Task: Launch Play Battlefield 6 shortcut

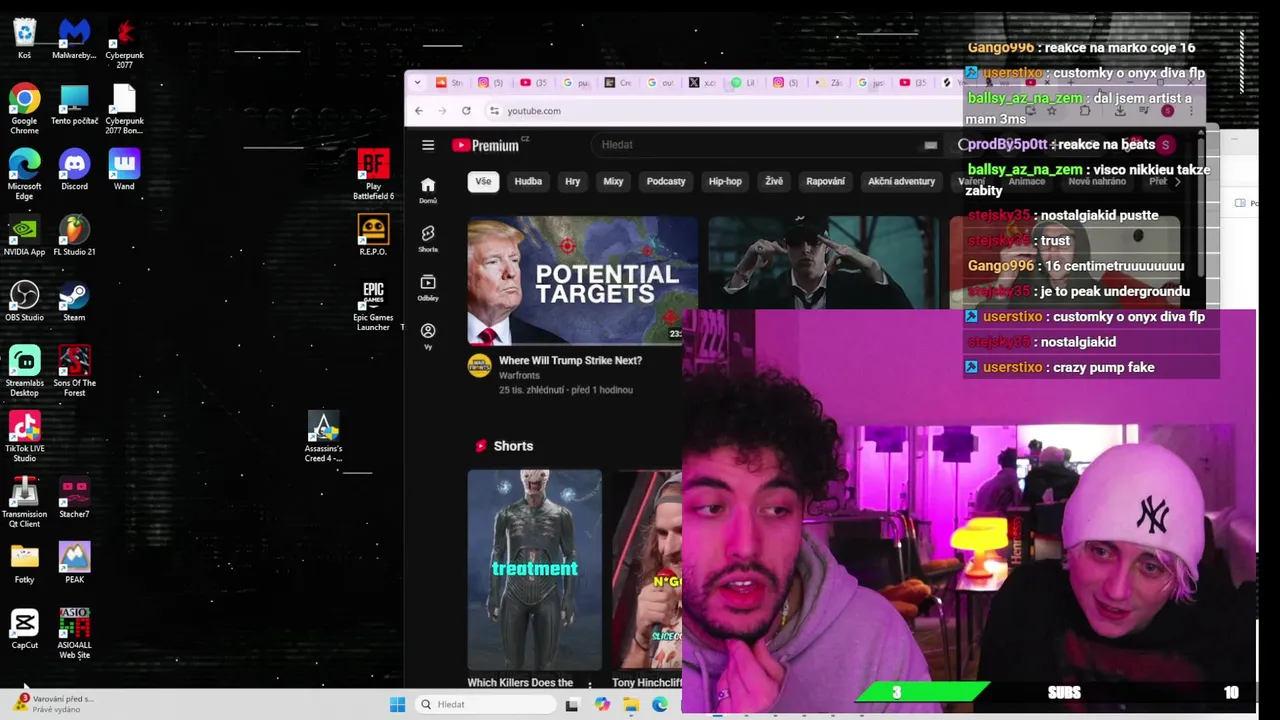Action: (x=373, y=175)
